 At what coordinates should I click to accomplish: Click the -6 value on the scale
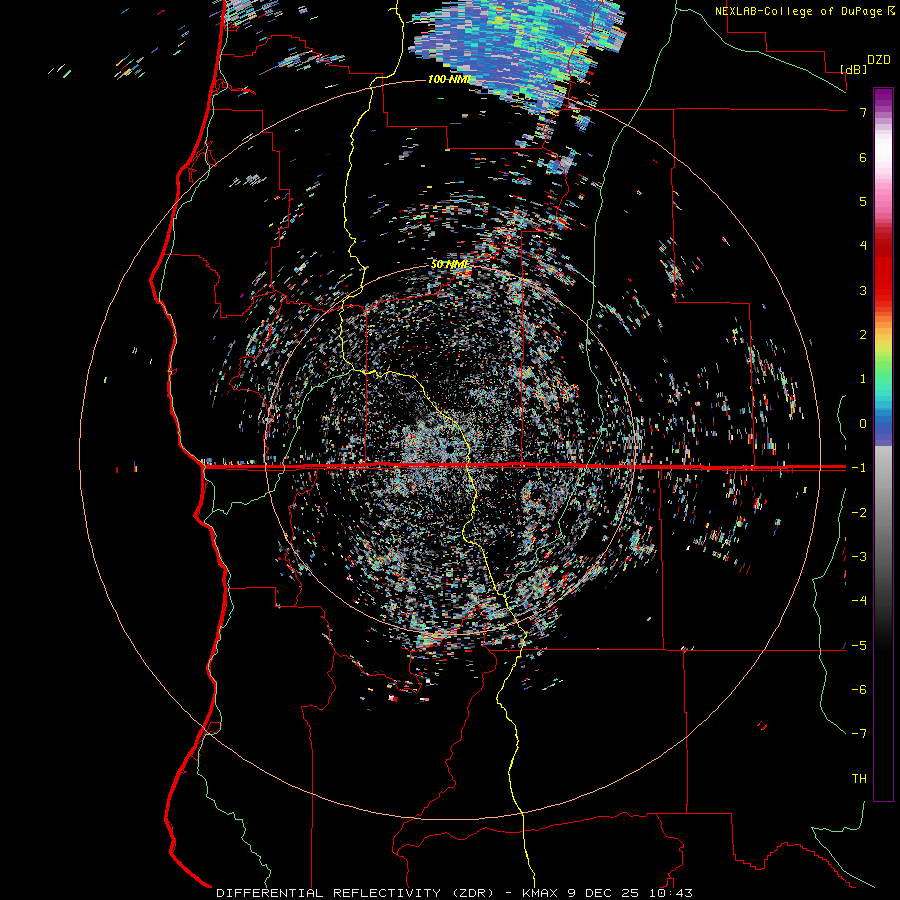coord(859,690)
